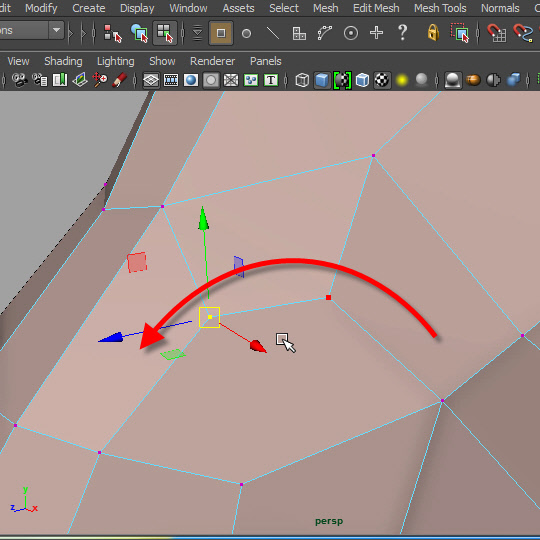This screenshot has height=540, width=540.
Task: Select by hierarchy and combinations icon
Action: click(x=113, y=33)
